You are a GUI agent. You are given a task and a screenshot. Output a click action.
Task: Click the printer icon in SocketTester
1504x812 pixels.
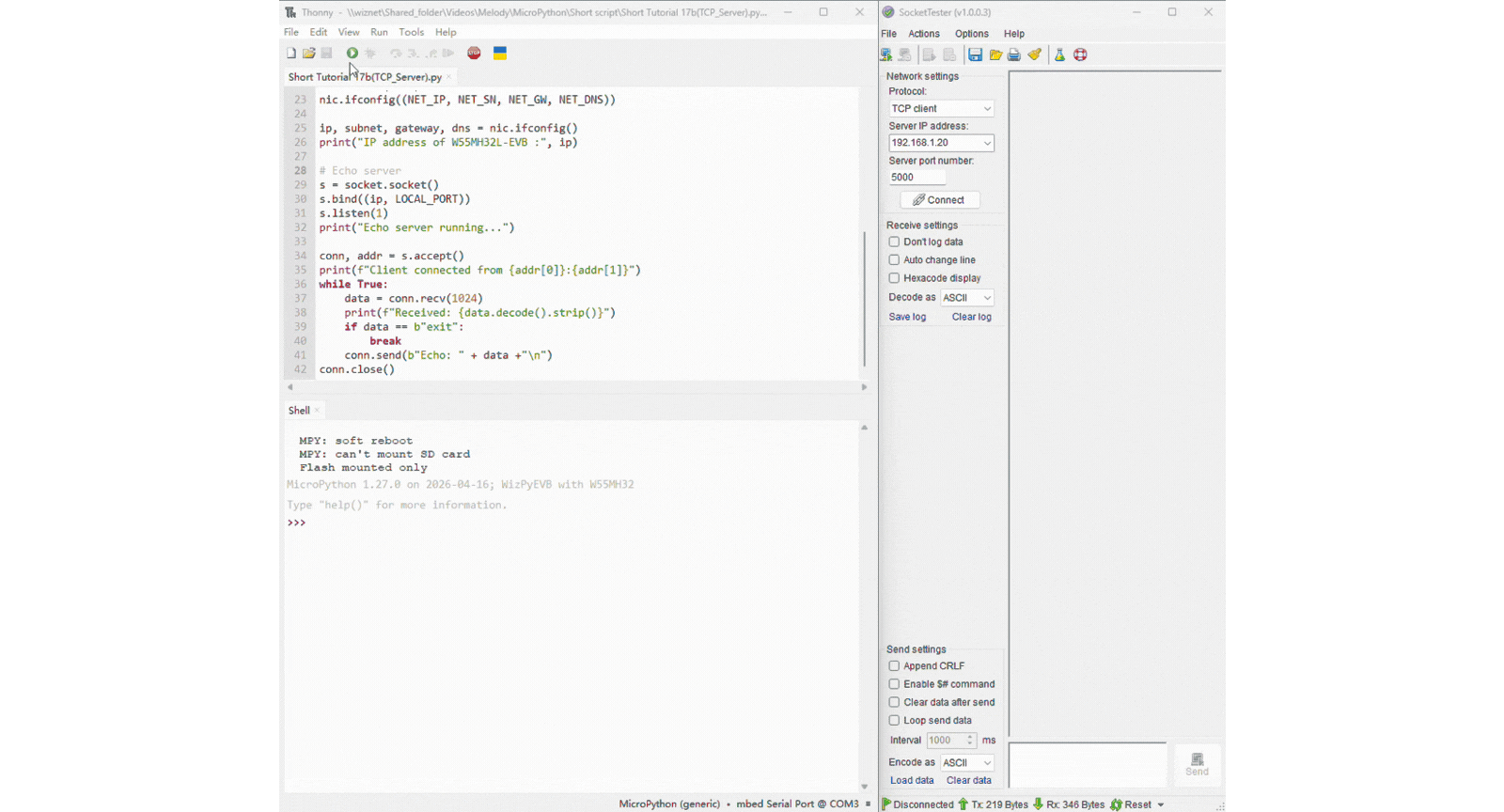click(1014, 55)
